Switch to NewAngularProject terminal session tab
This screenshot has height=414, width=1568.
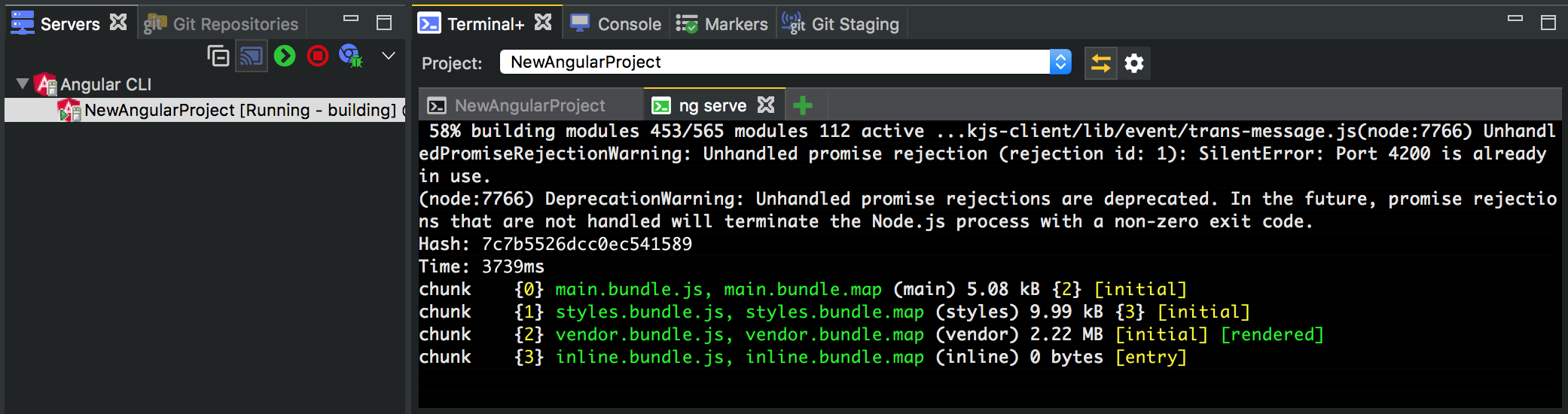[530, 105]
